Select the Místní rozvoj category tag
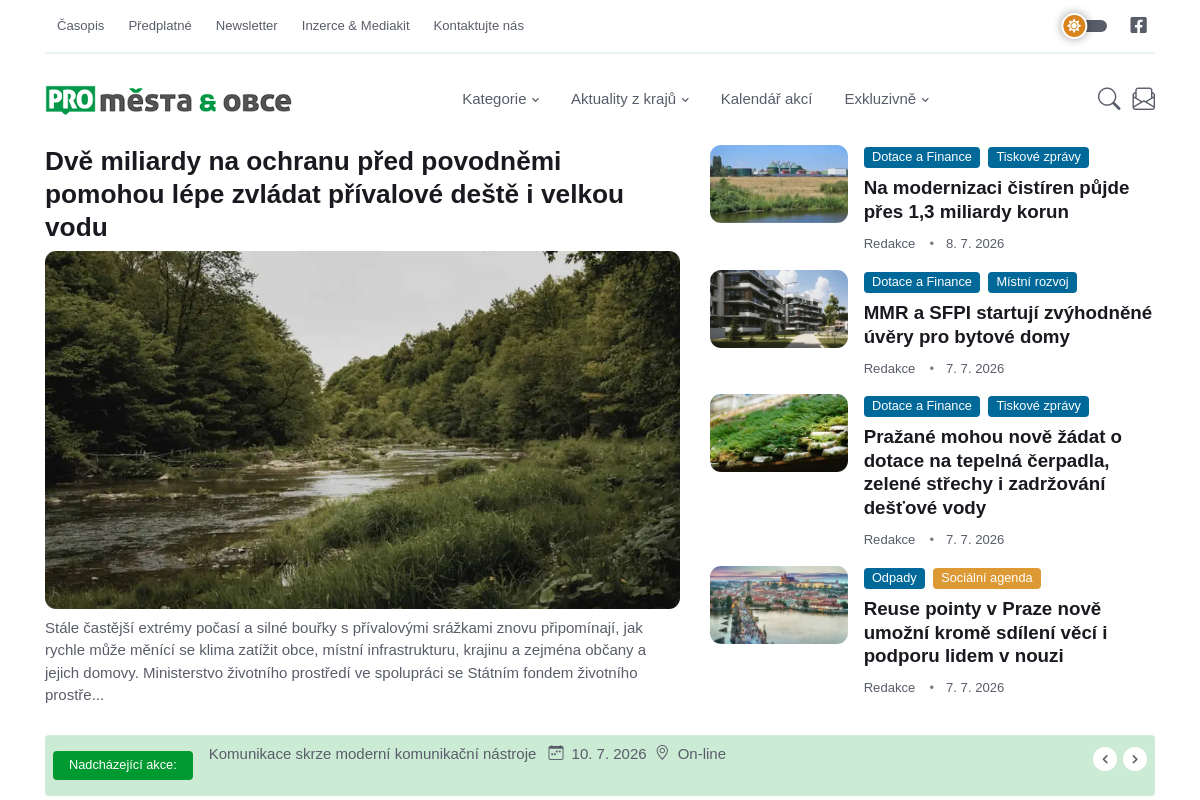Image resolution: width=1200 pixels, height=800 pixels. pos(1032,282)
